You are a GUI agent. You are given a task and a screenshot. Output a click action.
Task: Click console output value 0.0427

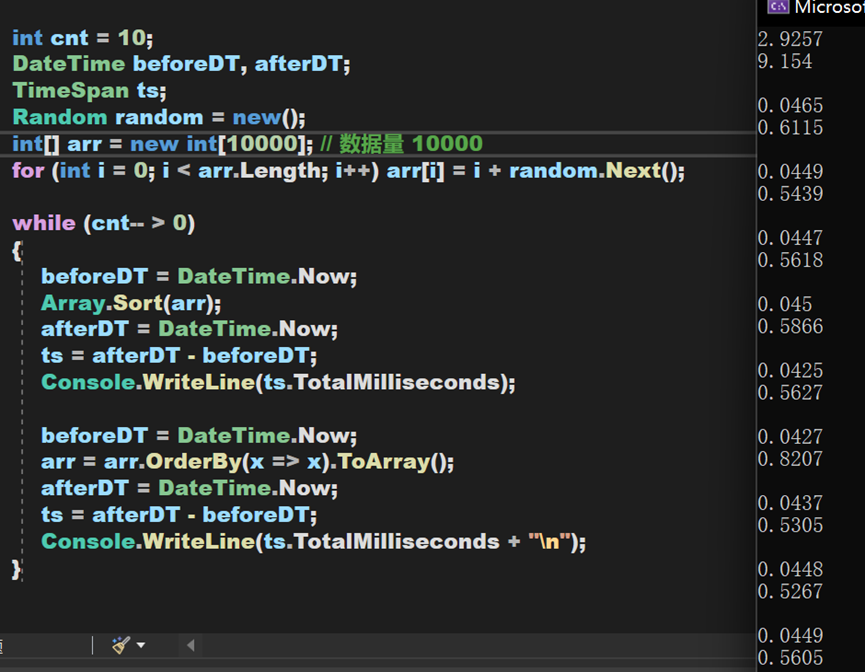click(x=790, y=436)
